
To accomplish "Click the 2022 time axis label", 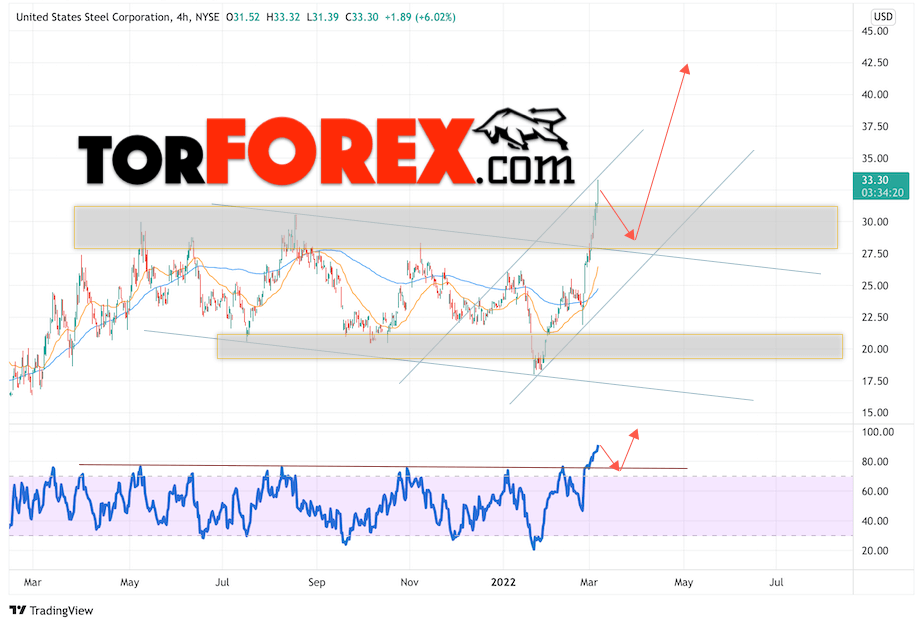I will point(503,582).
